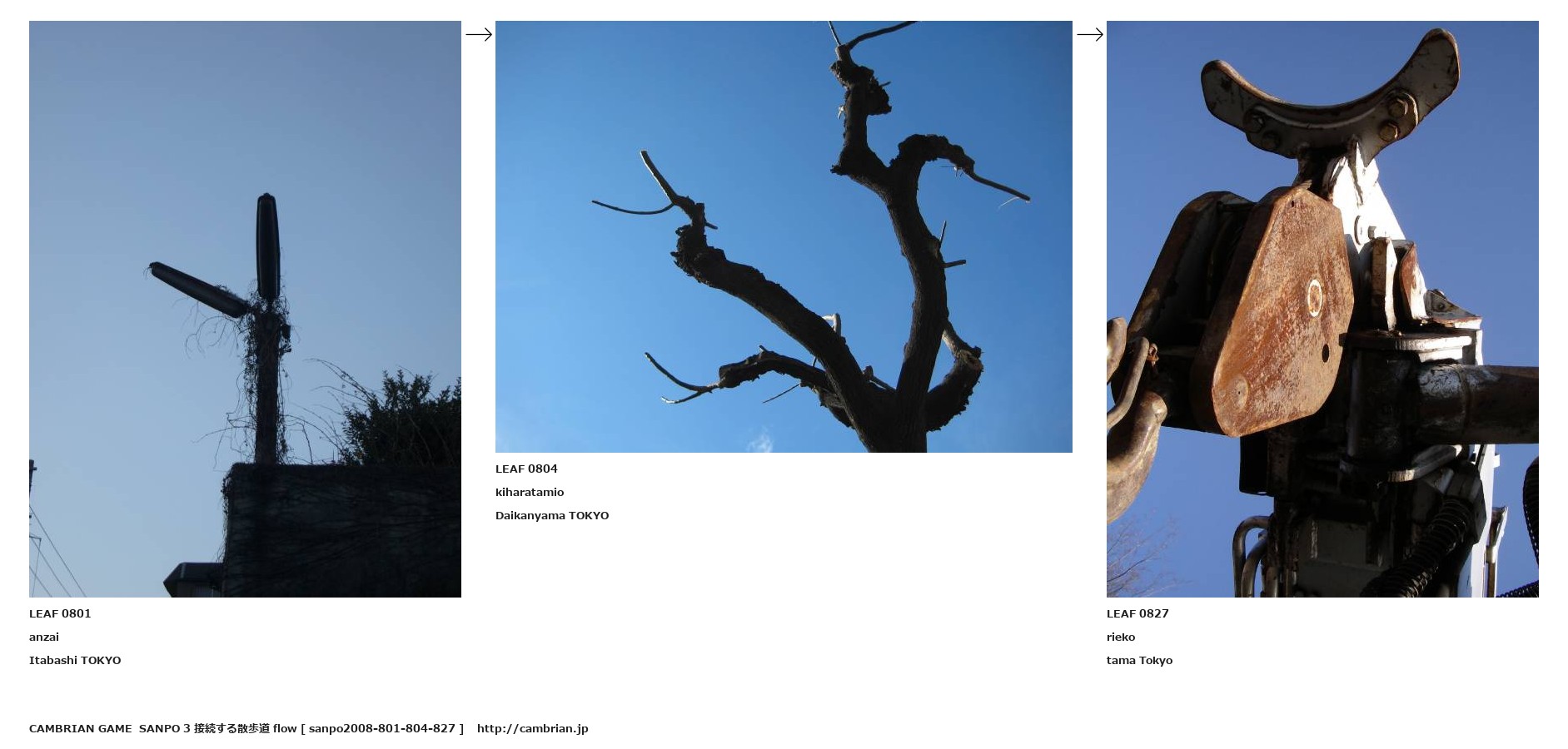Screen dimensions: 1568x749
Task: Click the Japanese text 接続する散歩道
Action: pyautogui.click(x=232, y=728)
